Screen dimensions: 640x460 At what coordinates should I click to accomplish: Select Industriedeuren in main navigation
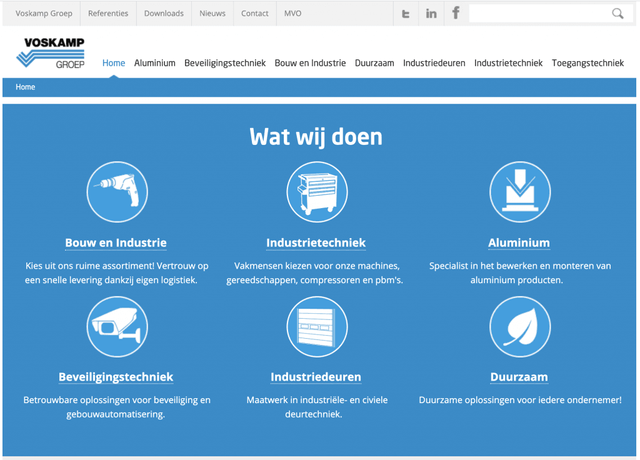[x=434, y=63]
